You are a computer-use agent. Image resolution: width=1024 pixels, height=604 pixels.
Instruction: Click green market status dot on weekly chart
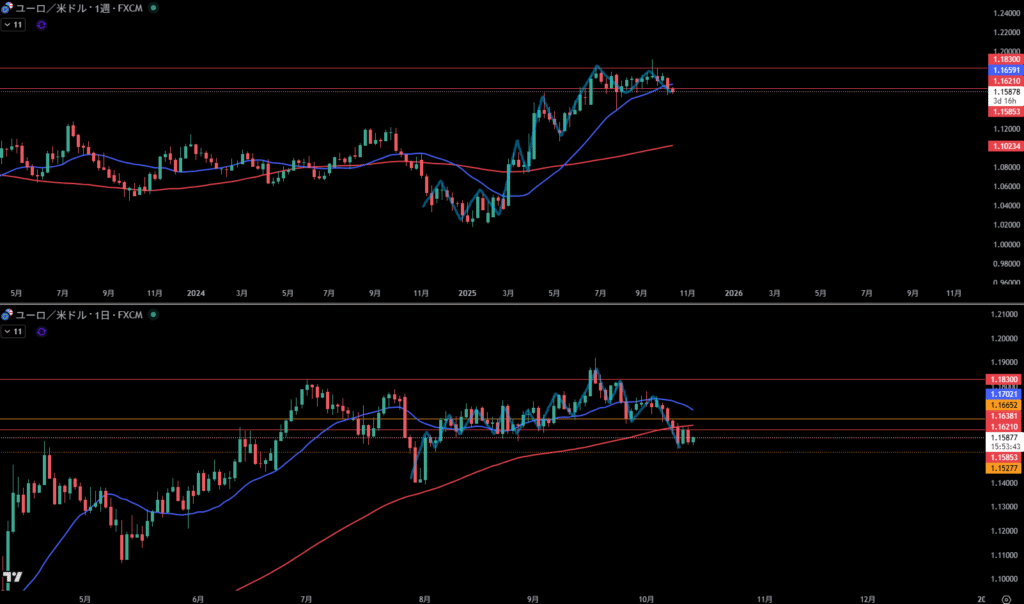click(153, 9)
